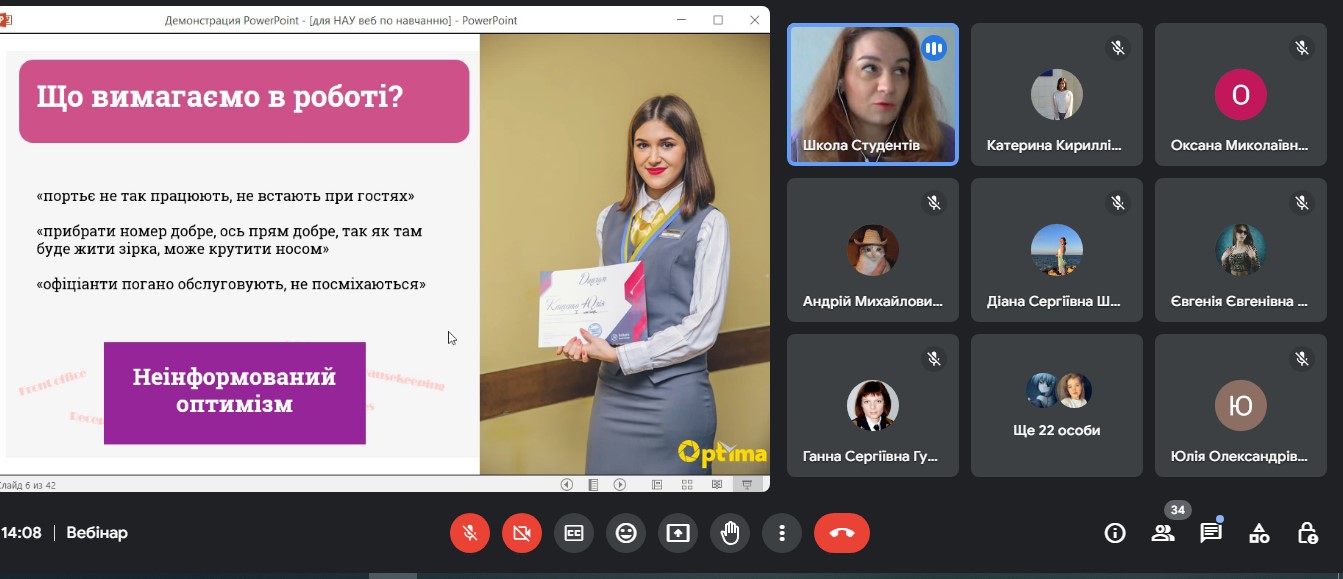Screen dimensions: 1343x579
Task: Switch to Normal view in PowerPoint
Action: [657, 484]
